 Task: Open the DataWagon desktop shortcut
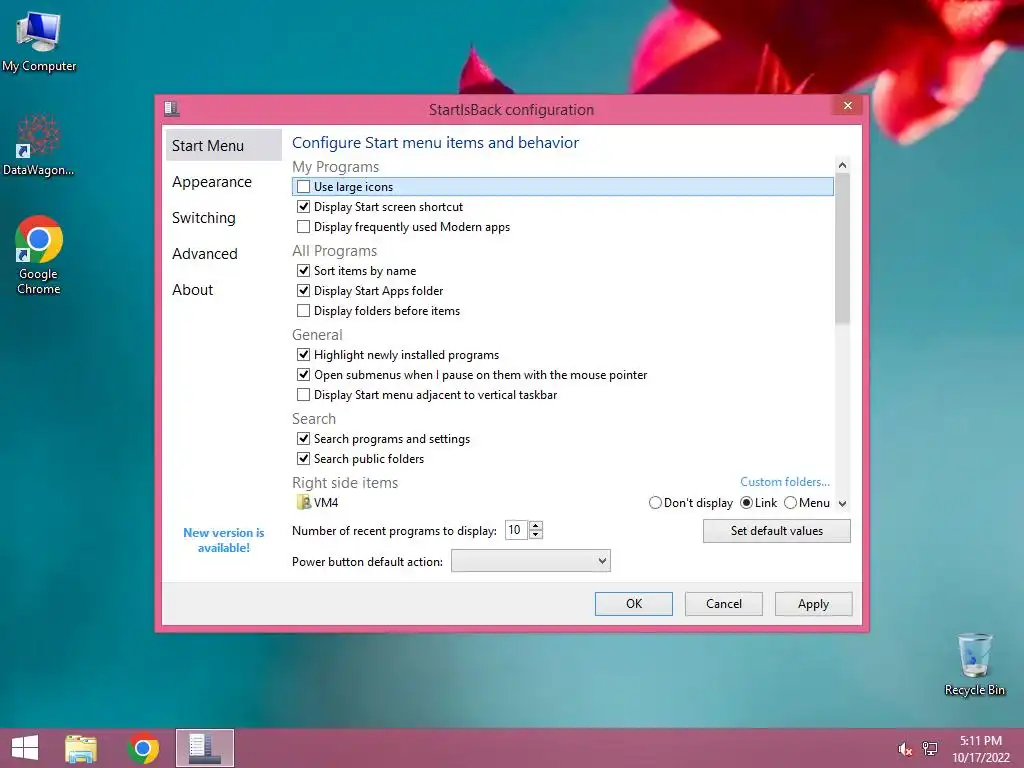click(x=38, y=145)
